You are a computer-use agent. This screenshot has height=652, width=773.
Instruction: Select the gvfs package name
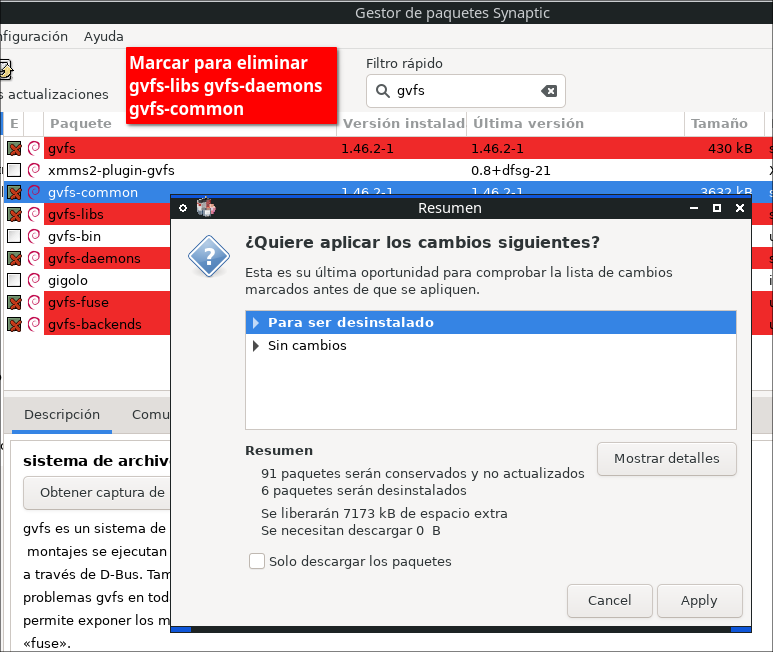[x=62, y=148]
